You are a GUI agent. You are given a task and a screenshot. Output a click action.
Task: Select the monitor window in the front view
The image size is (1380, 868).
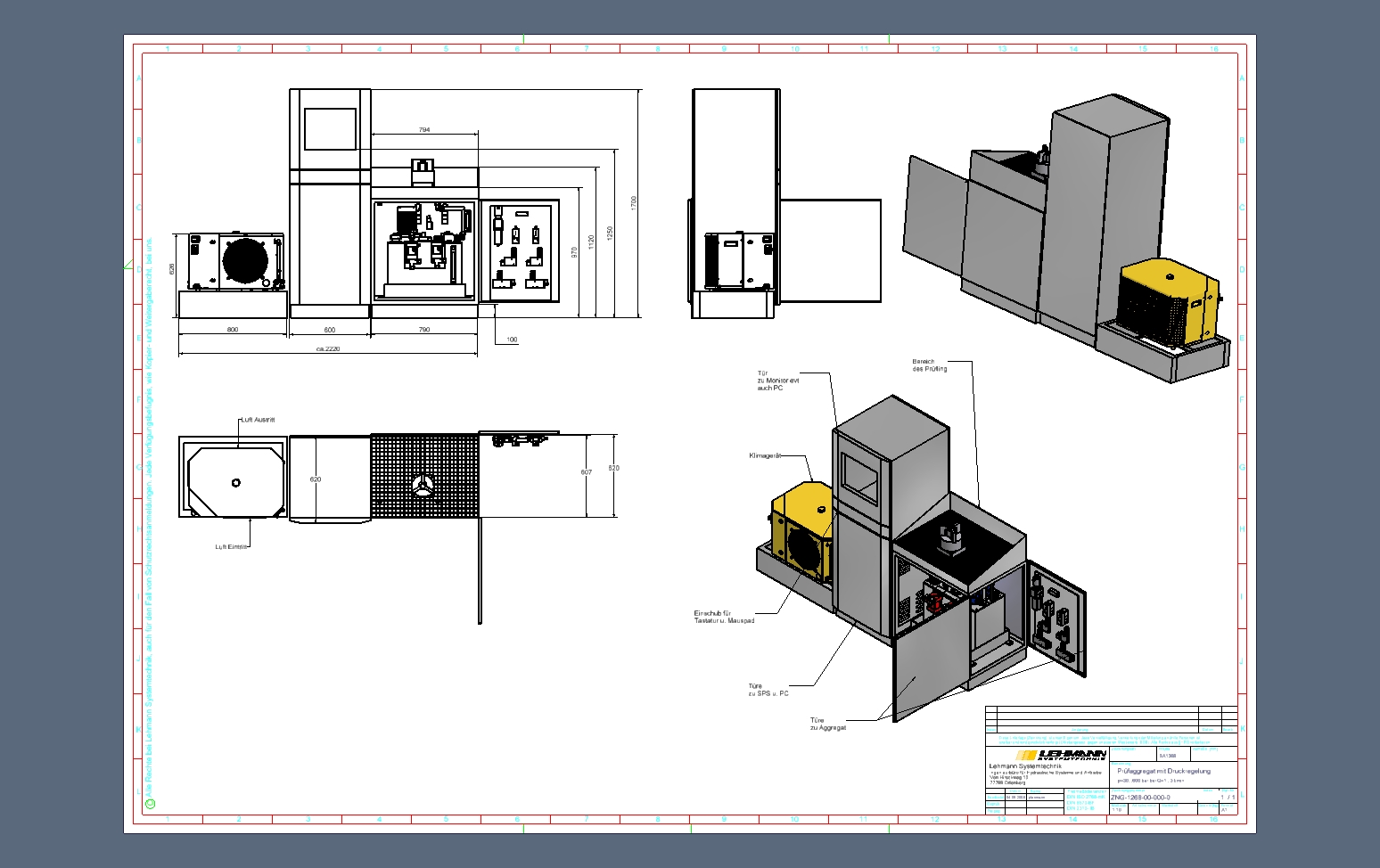(x=330, y=129)
